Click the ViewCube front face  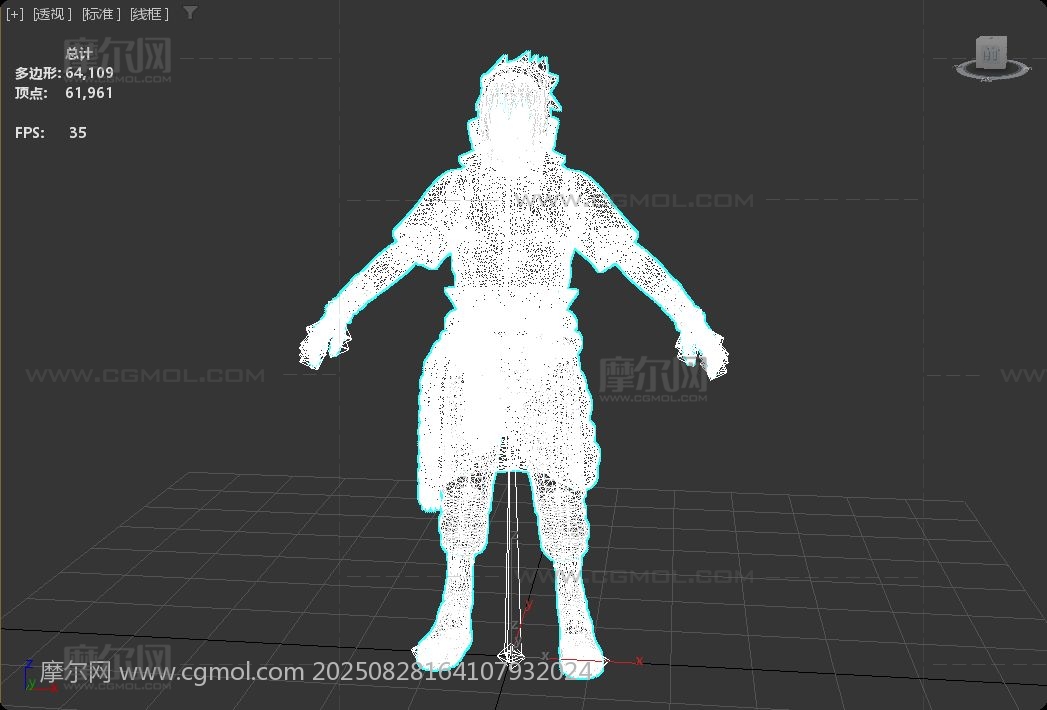[x=991, y=53]
